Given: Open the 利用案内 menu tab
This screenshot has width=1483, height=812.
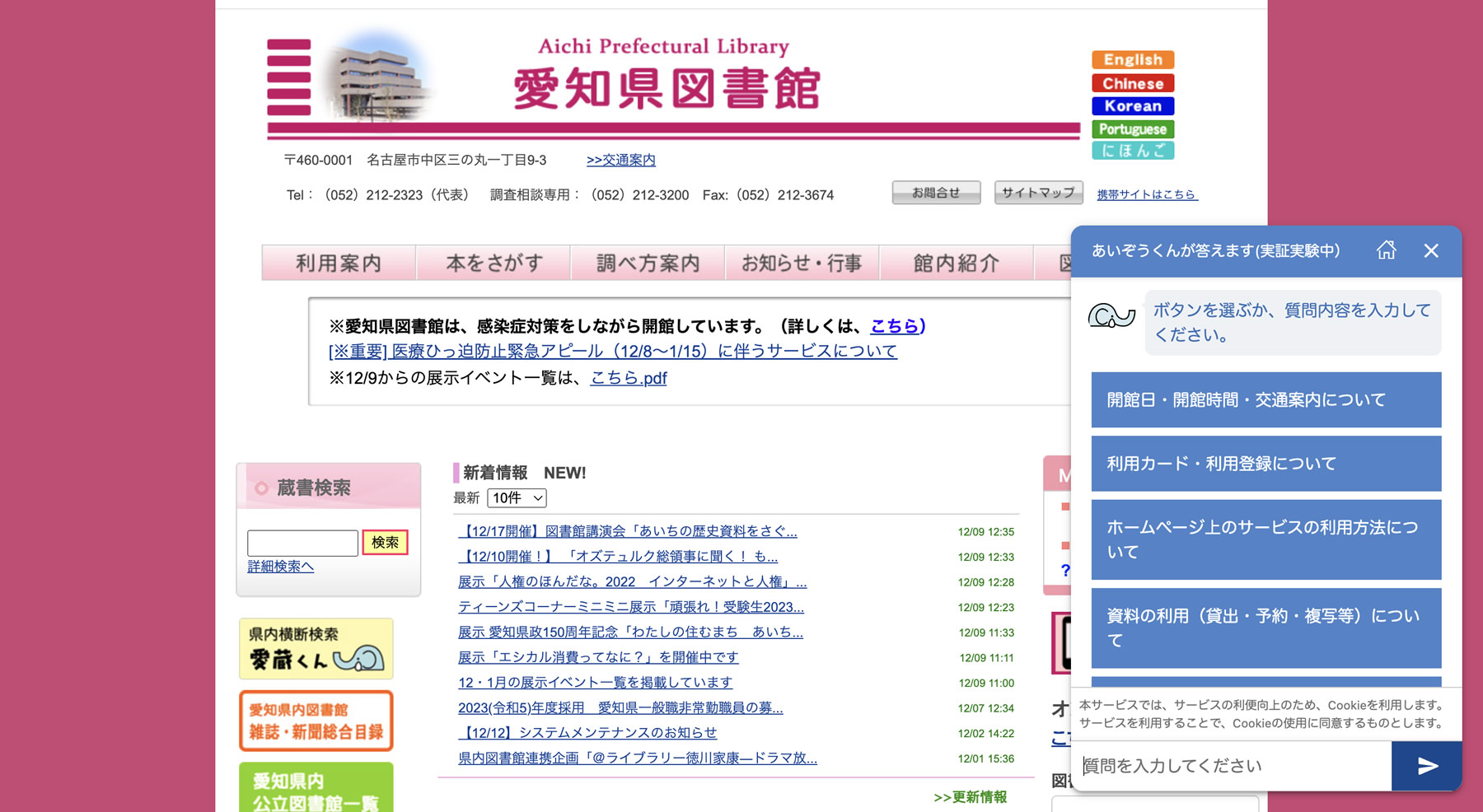Looking at the screenshot, I should (x=339, y=264).
